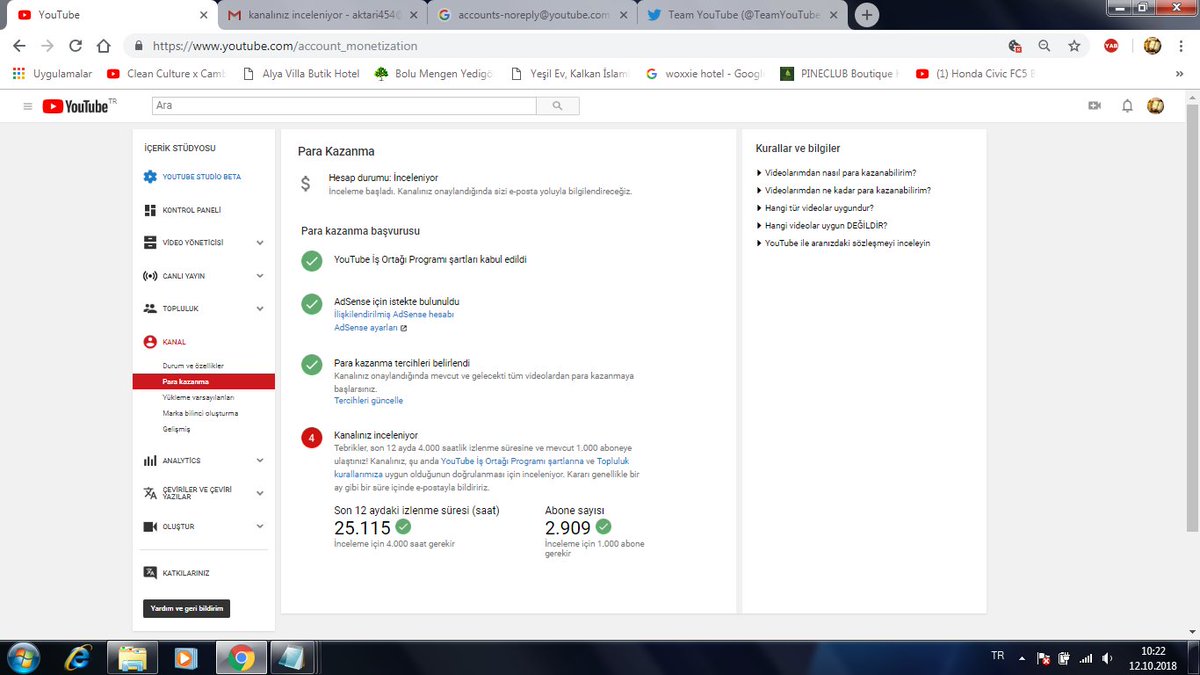Click the TR language indicator

(x=997, y=656)
